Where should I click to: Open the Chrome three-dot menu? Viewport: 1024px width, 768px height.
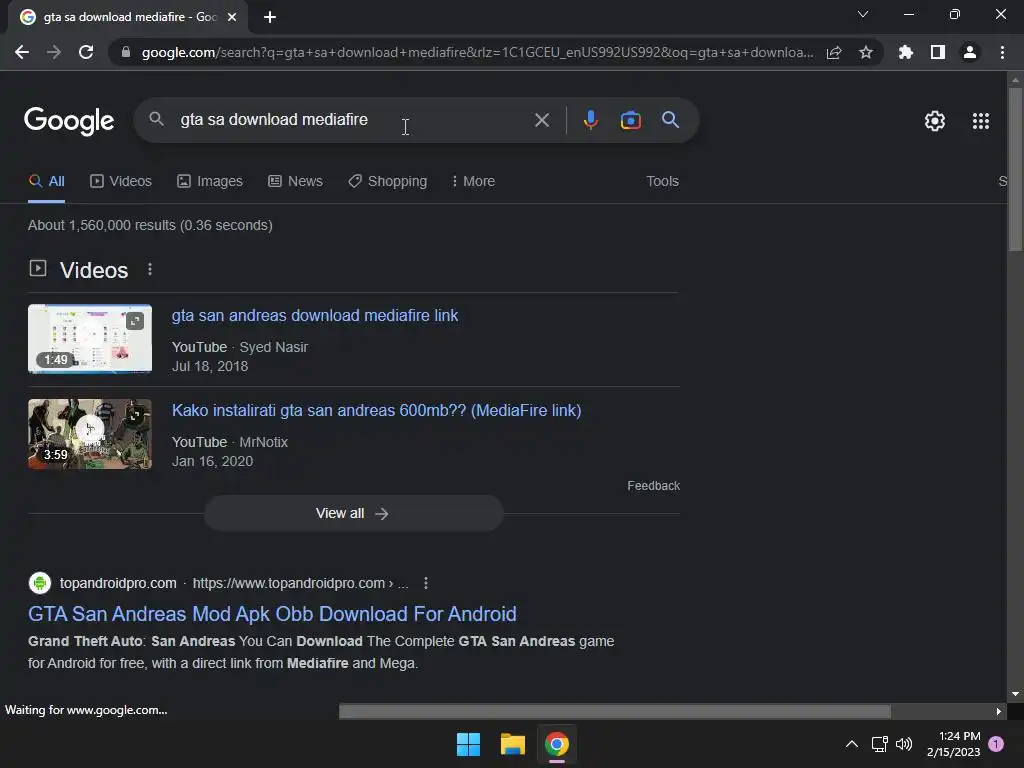point(1002,52)
